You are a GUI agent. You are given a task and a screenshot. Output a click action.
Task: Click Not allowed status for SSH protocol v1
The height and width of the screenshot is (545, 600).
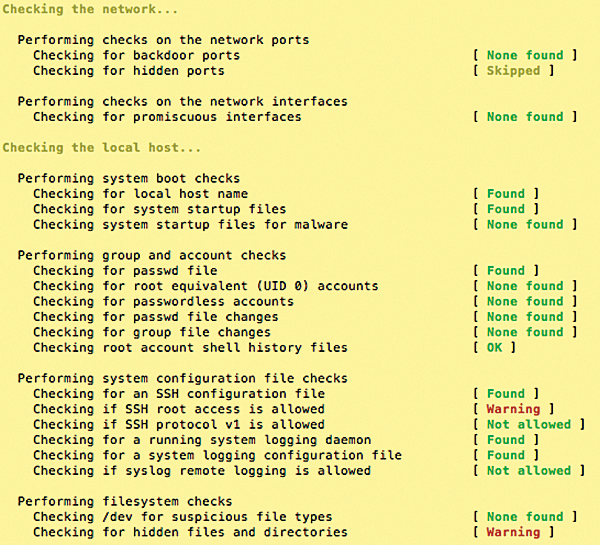click(528, 424)
